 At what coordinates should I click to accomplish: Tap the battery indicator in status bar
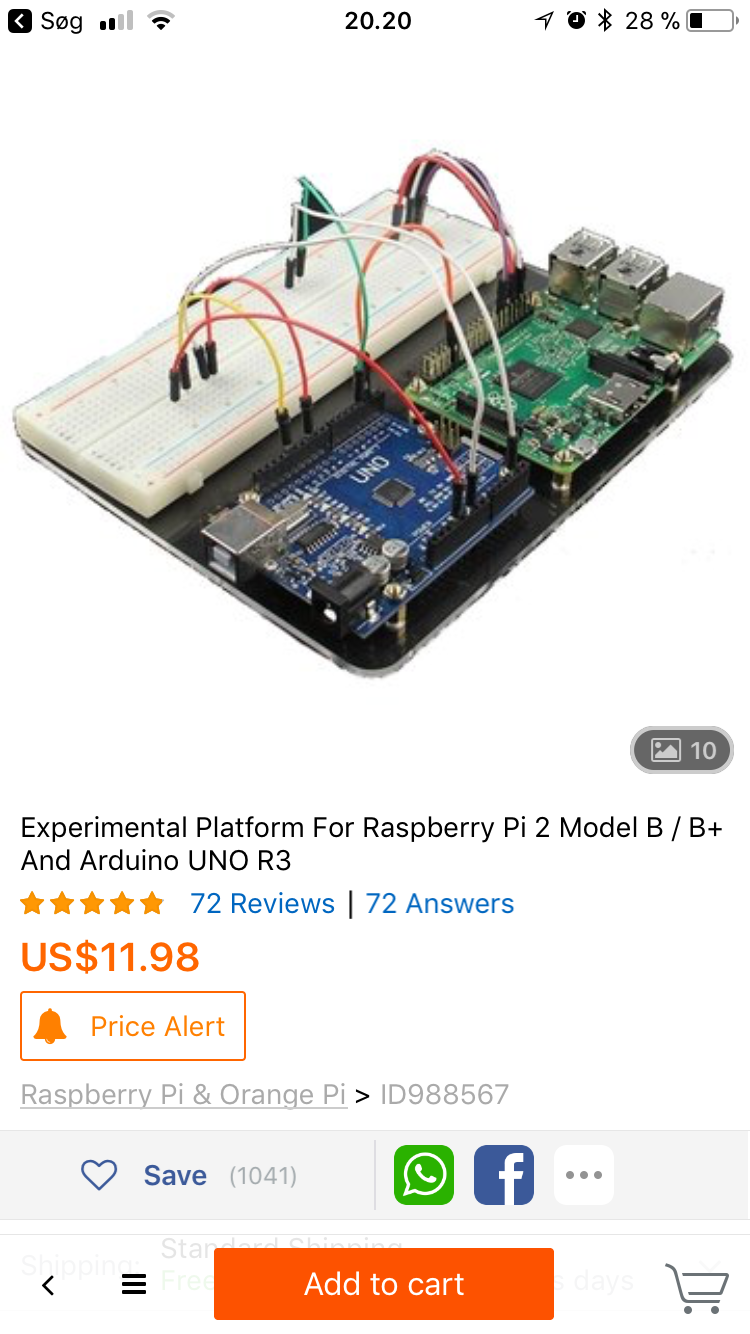tap(711, 21)
